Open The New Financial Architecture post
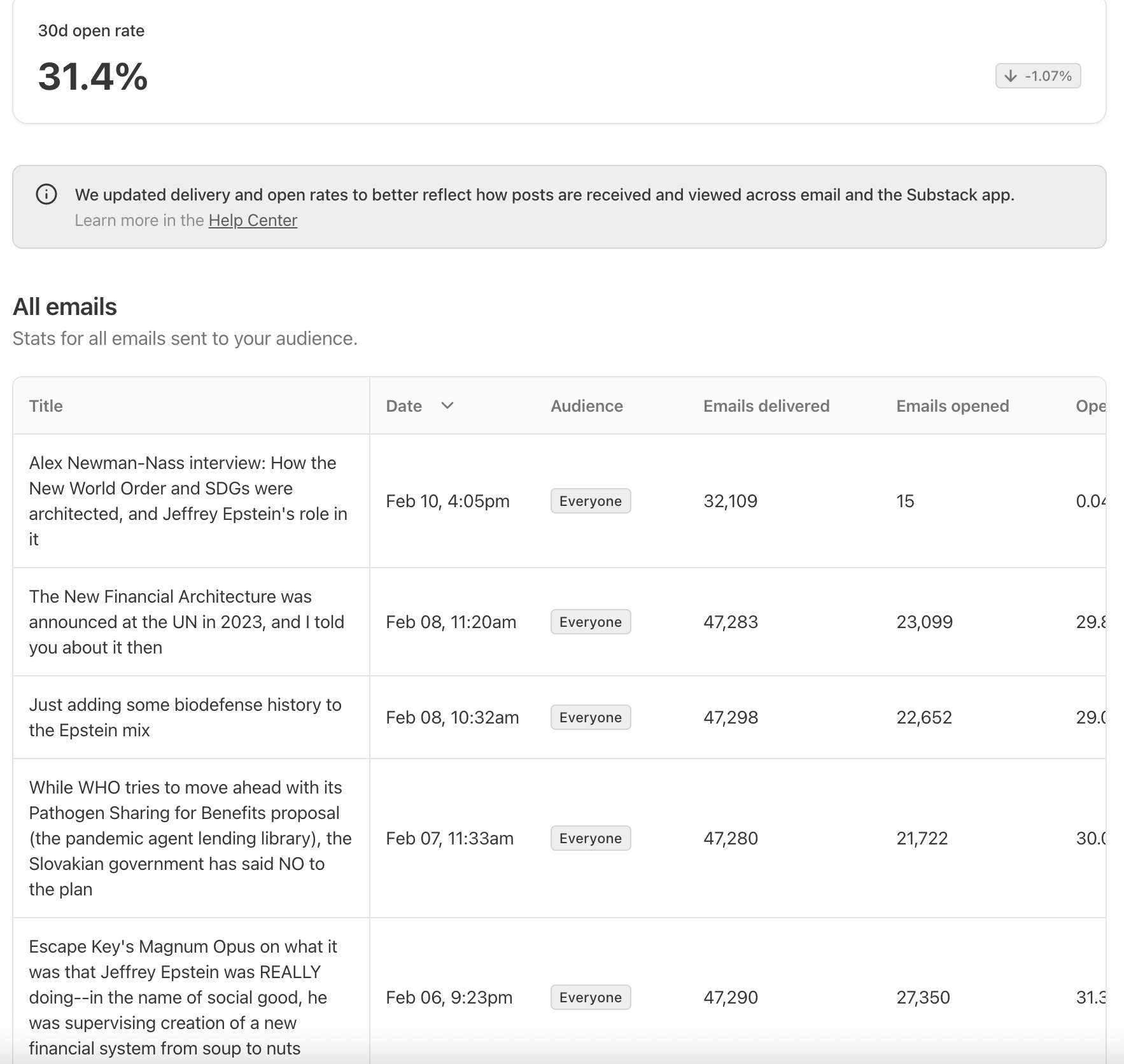 186,622
